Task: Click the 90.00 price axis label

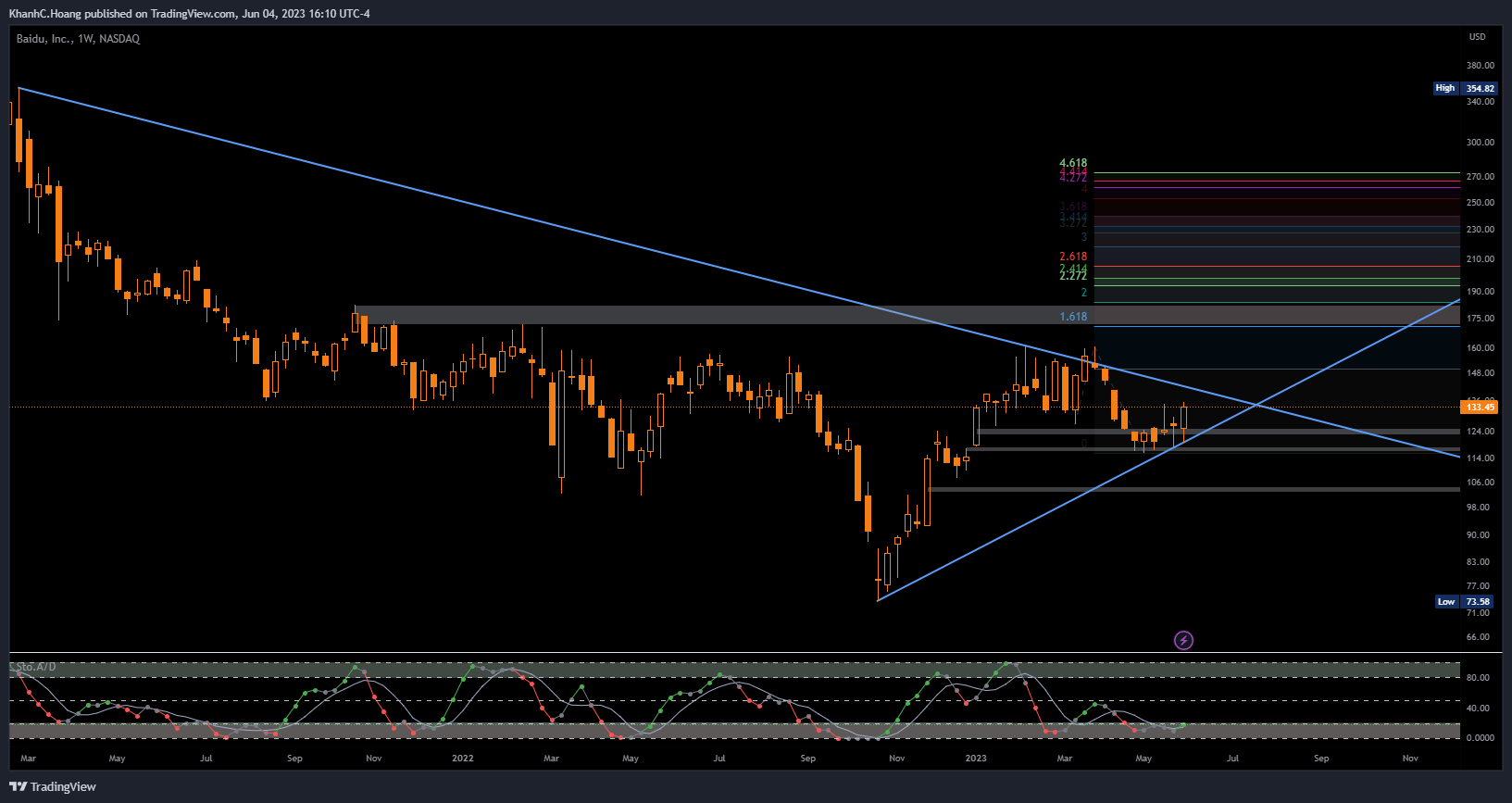Action: pyautogui.click(x=1479, y=535)
